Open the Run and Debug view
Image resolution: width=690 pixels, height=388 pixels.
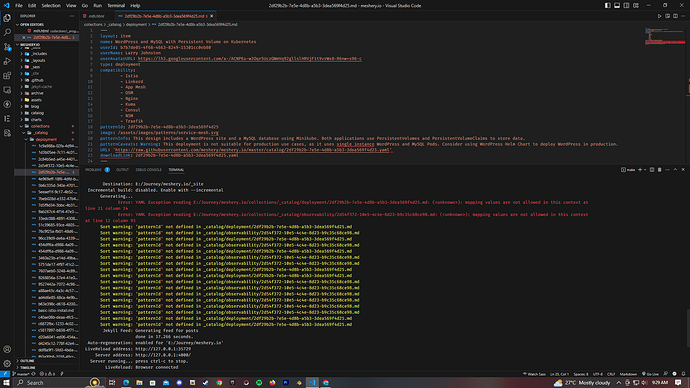coord(7,61)
